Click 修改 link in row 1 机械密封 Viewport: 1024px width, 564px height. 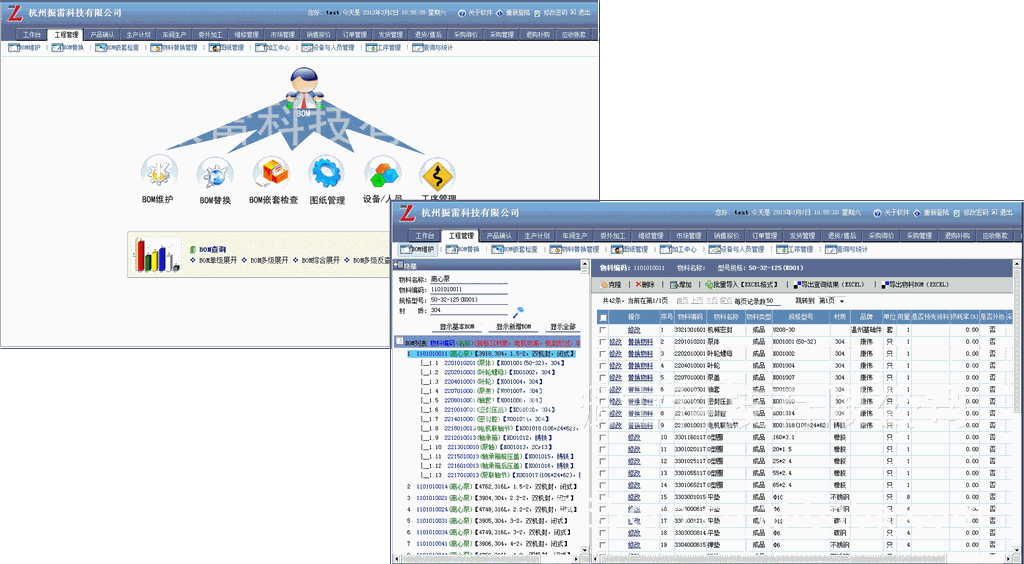pos(633,330)
